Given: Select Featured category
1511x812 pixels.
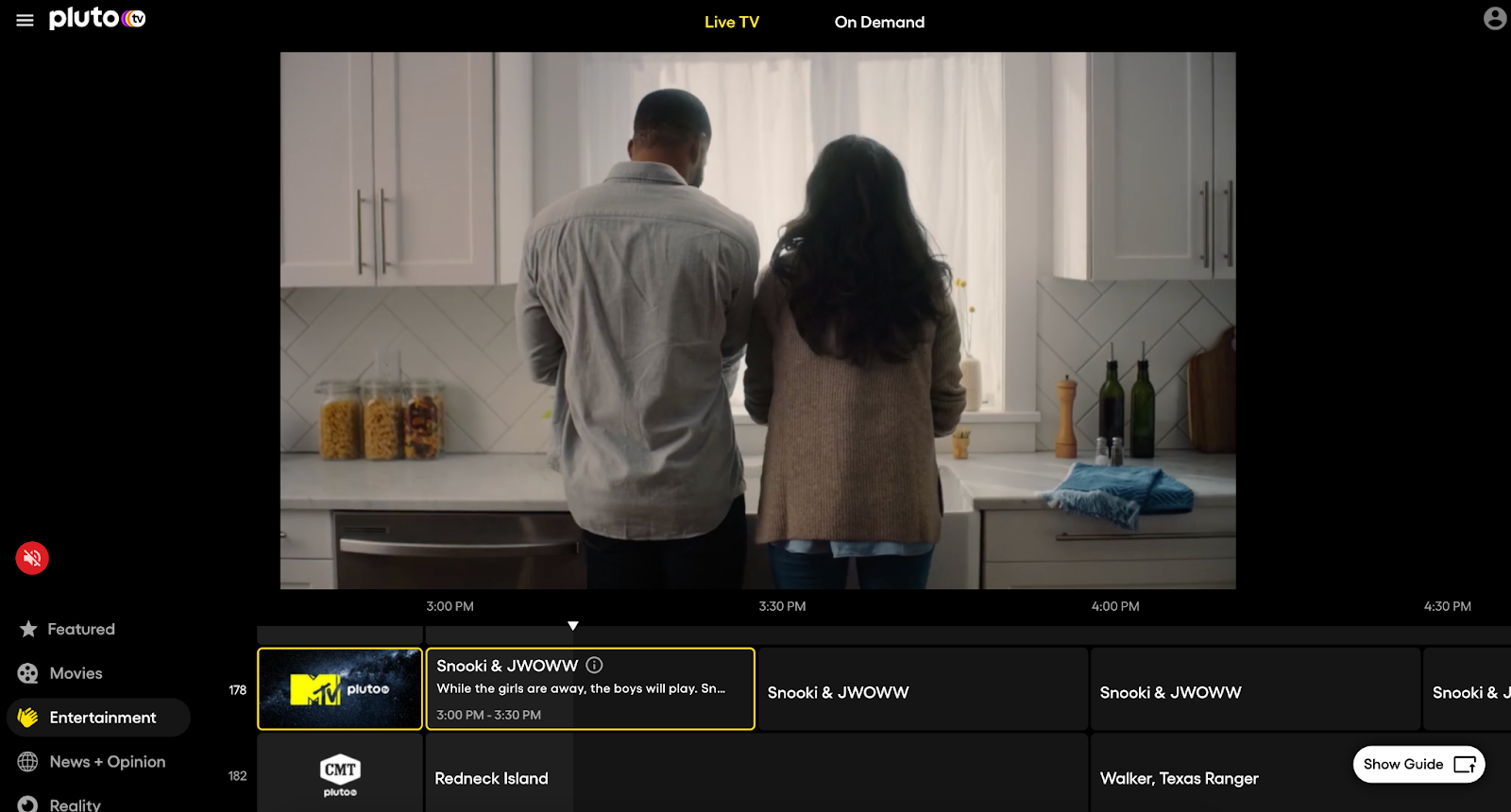Looking at the screenshot, I should tap(81, 629).
